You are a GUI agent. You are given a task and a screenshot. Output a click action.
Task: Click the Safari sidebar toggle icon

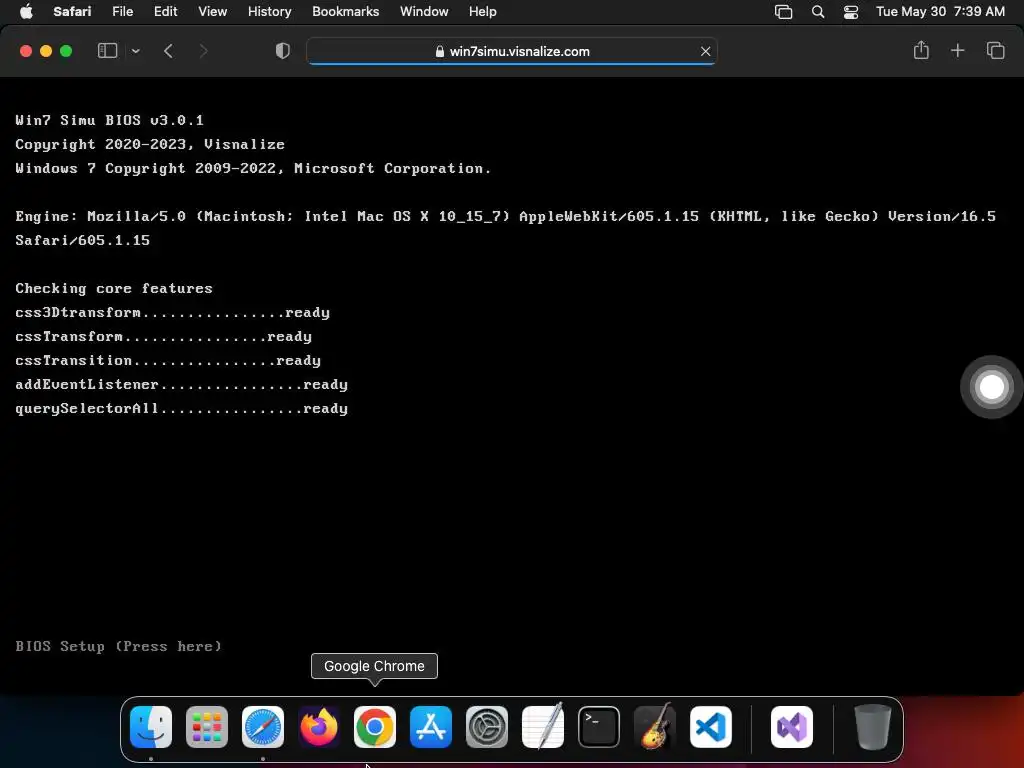(x=107, y=51)
